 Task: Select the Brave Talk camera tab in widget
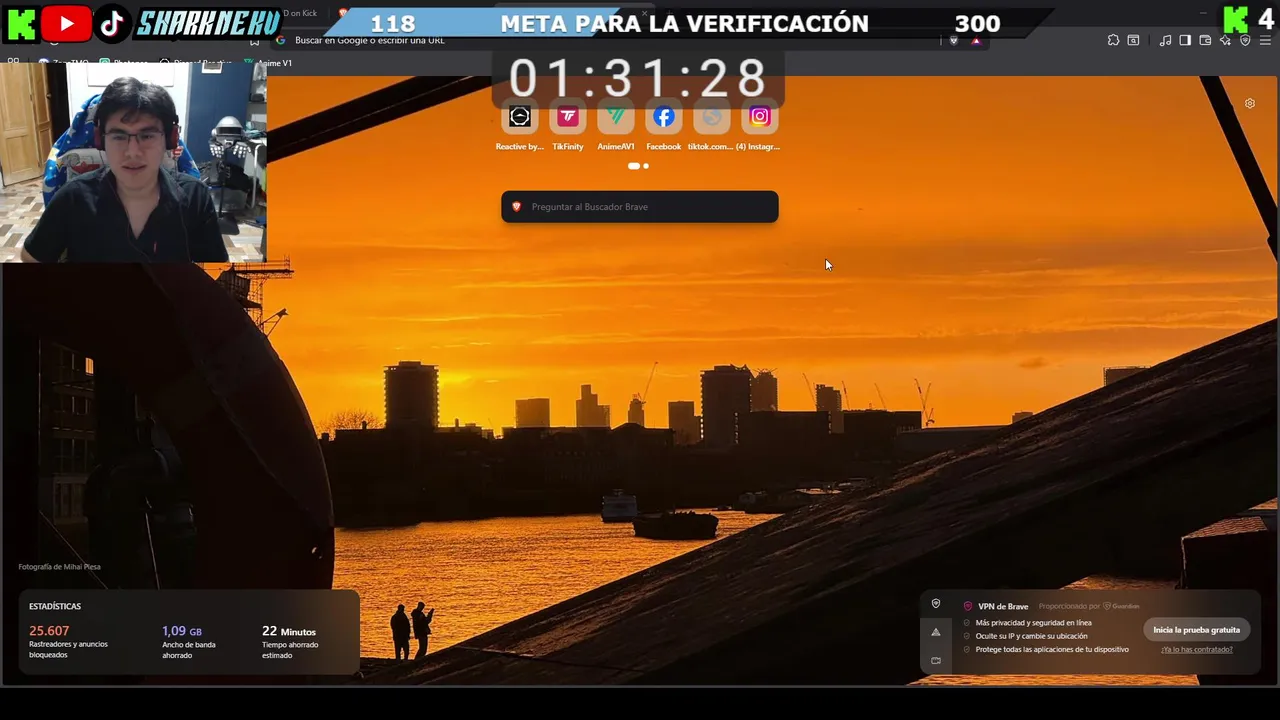tap(936, 660)
